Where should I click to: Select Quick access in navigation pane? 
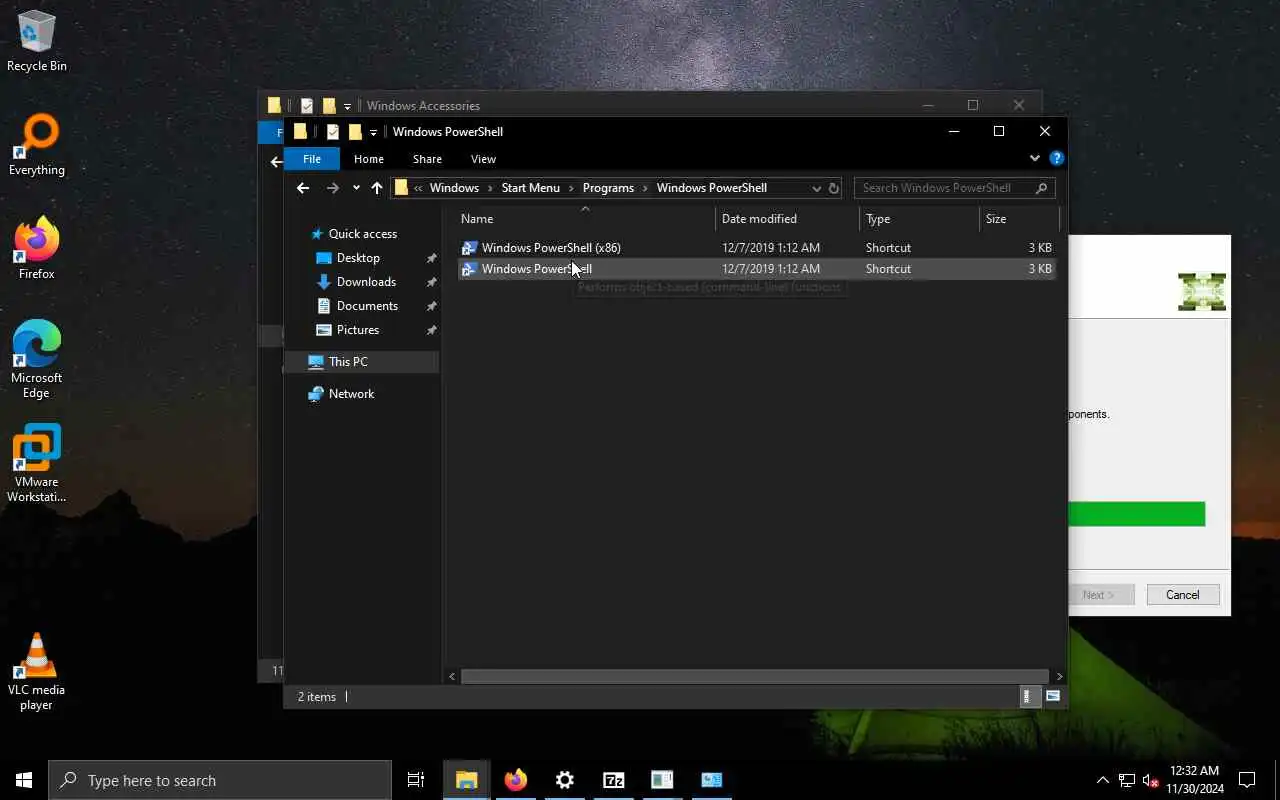click(x=362, y=234)
